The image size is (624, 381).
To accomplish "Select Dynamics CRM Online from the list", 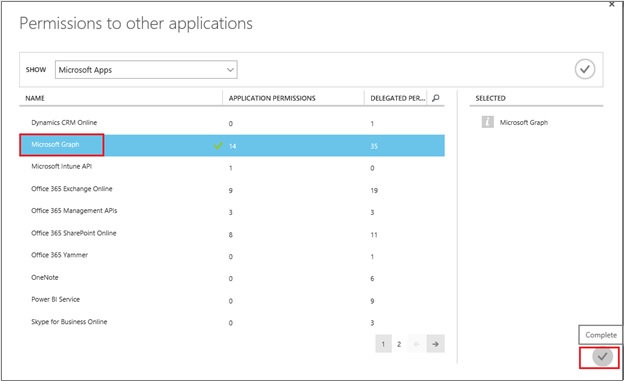I will coord(64,123).
